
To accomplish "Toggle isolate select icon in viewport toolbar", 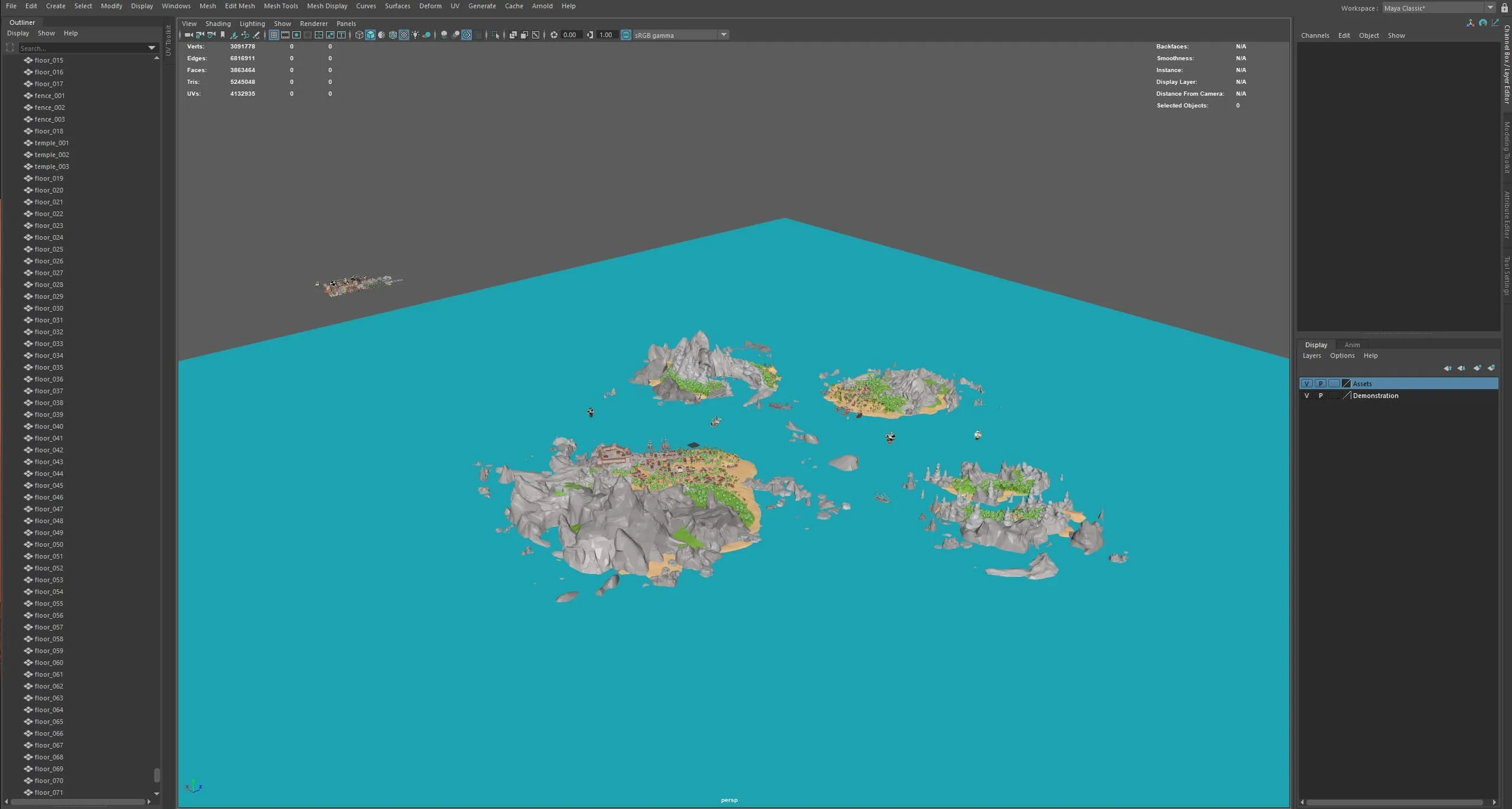I will coord(496,35).
